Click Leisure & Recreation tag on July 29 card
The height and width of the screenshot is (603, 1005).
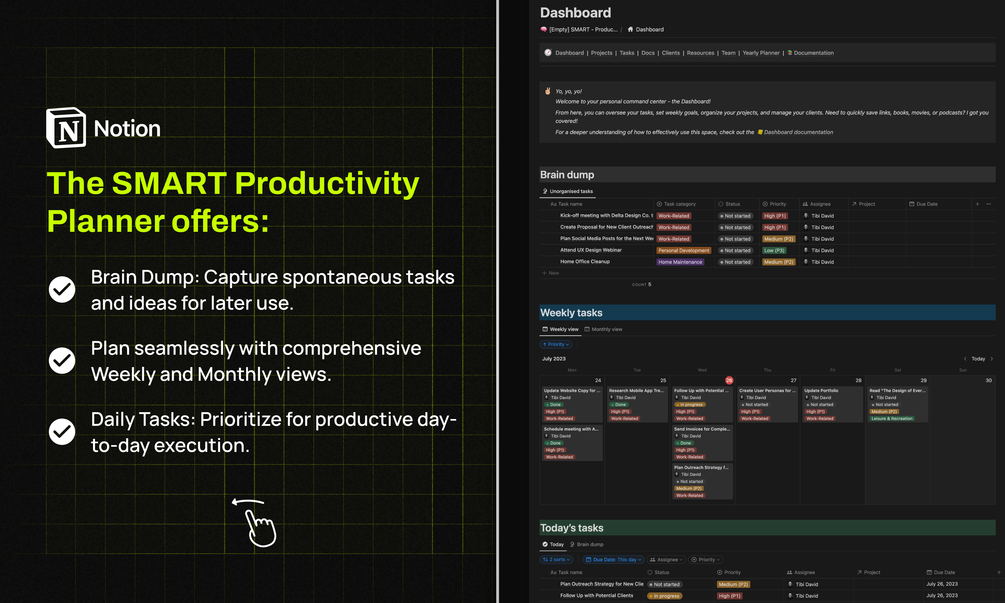[892, 418]
